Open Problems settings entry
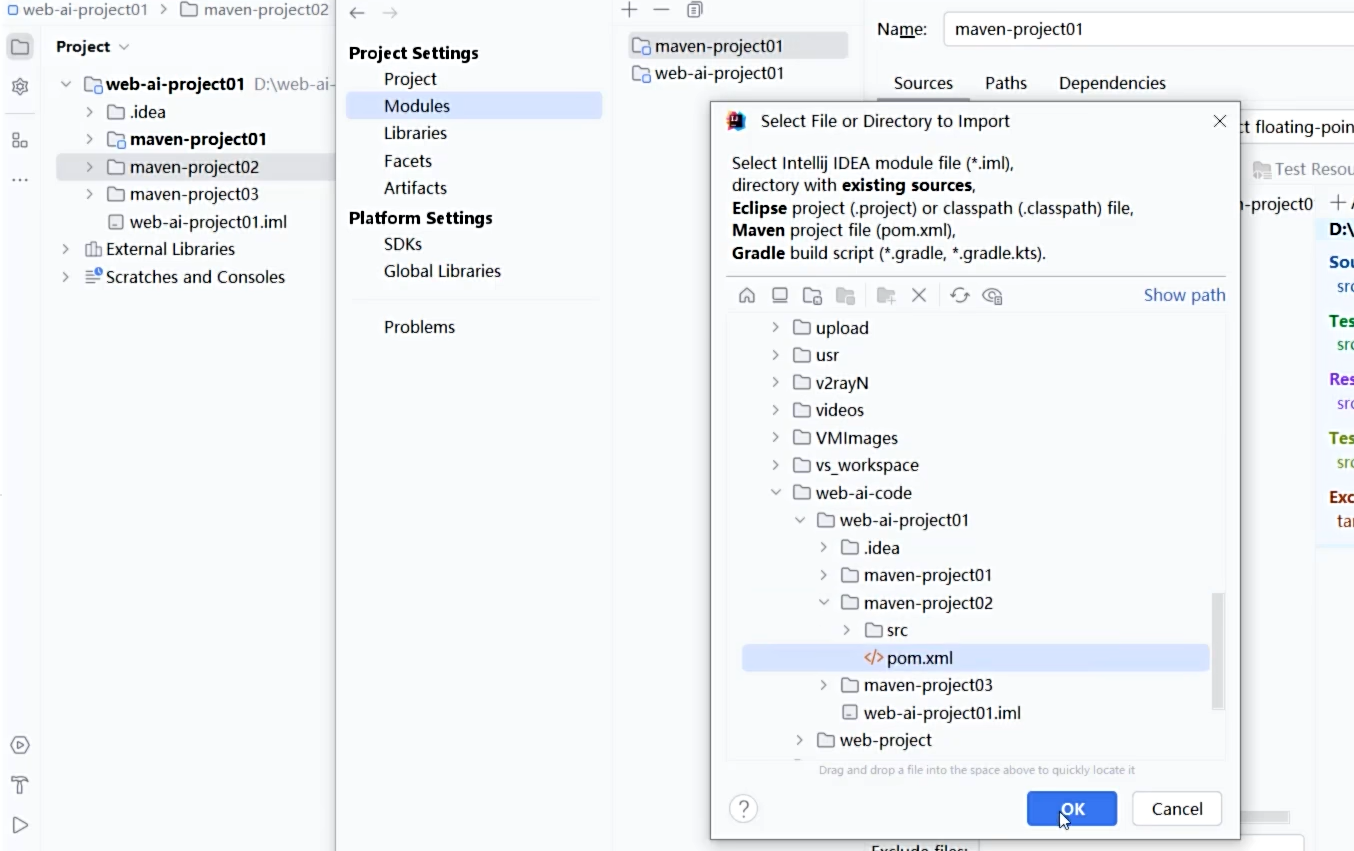 (x=419, y=327)
